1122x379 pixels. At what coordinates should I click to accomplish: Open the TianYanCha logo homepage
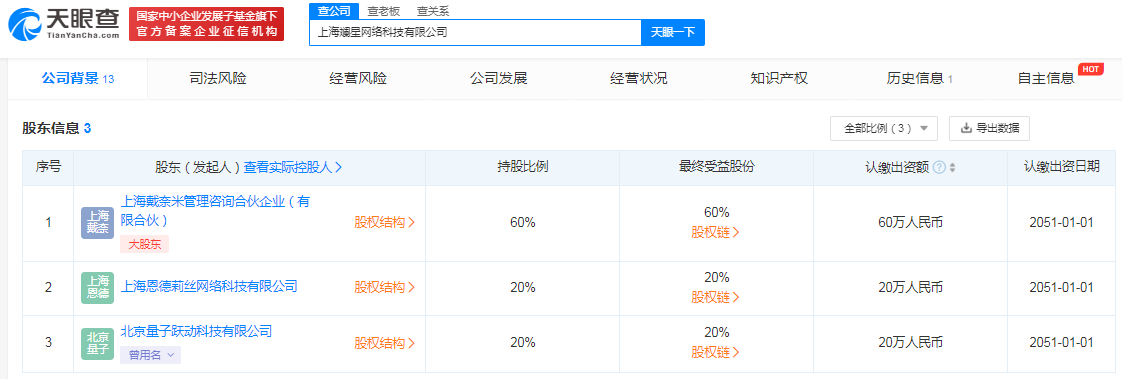64,25
